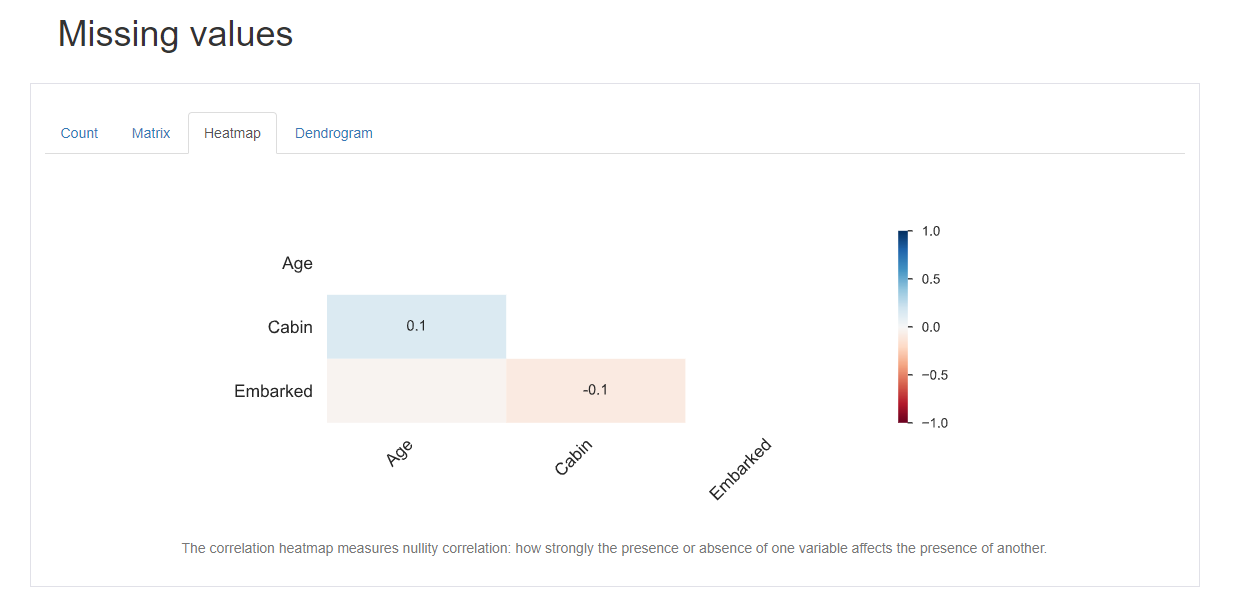Show the Dendrogram tab
The image size is (1240, 602).
333,133
